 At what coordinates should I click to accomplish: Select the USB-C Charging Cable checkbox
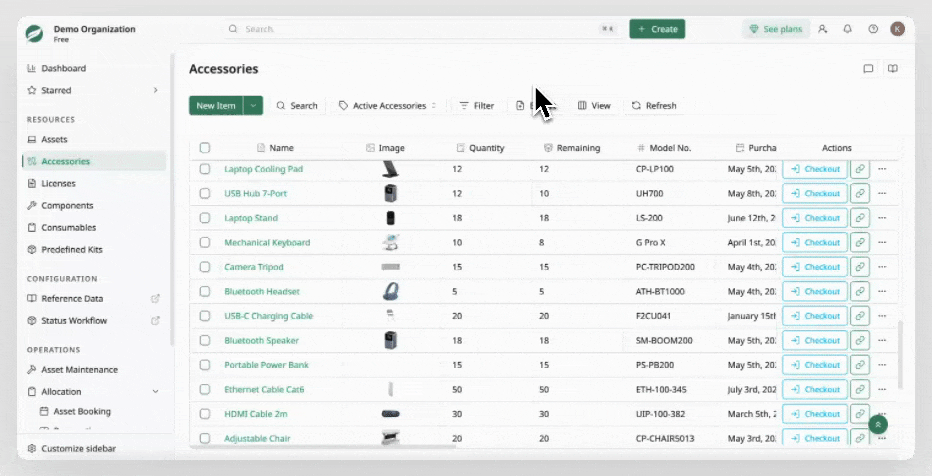point(205,316)
